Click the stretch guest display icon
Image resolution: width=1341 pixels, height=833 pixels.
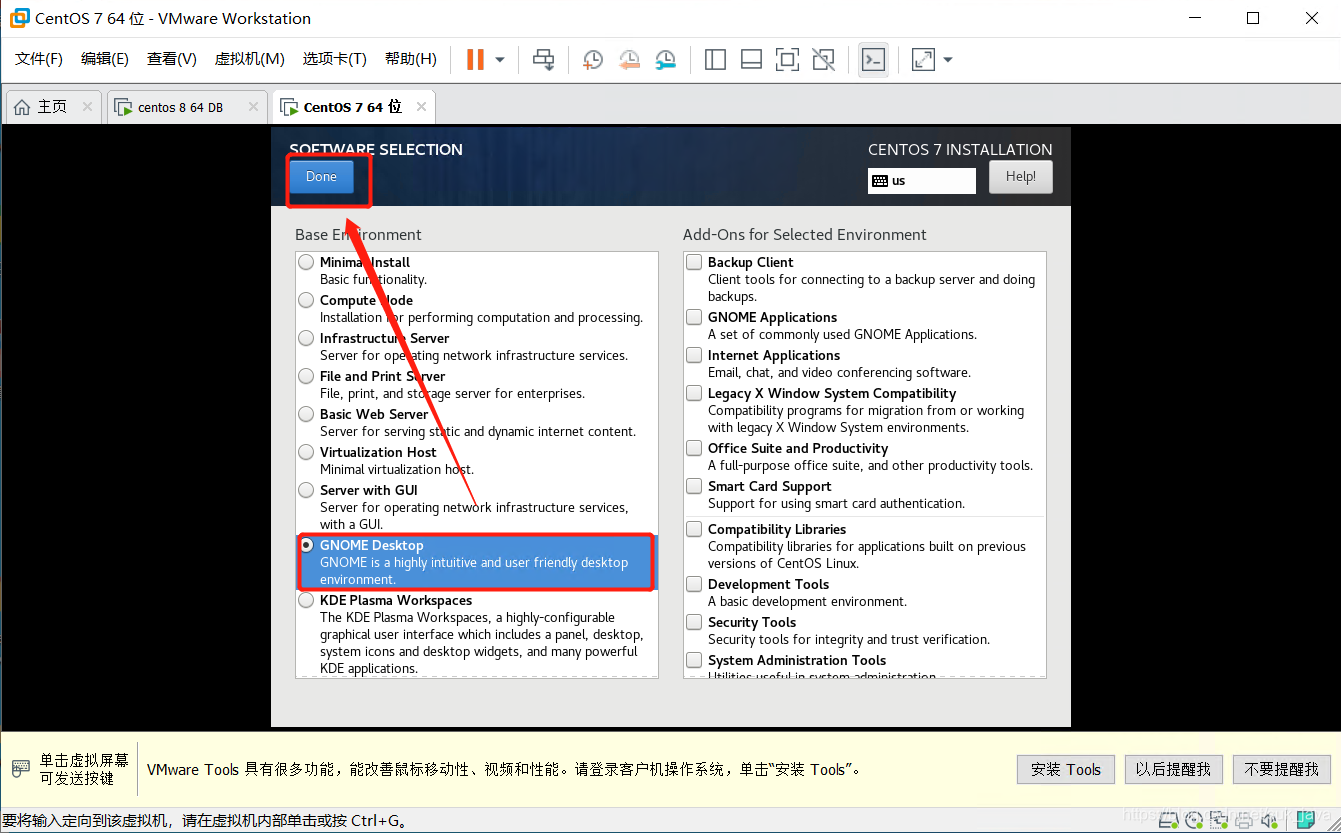tap(923, 60)
